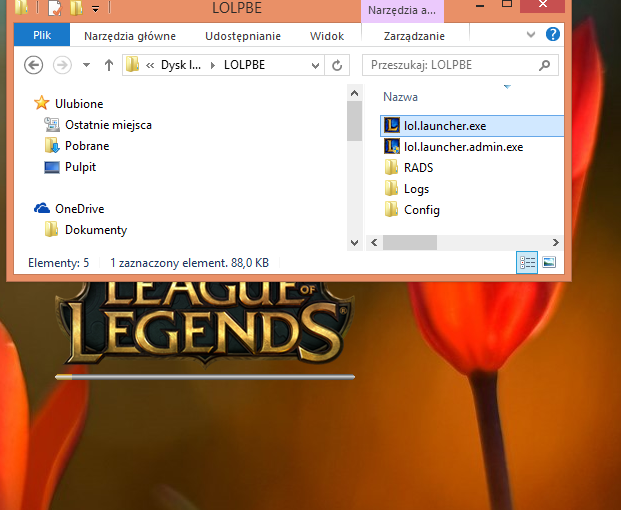This screenshot has width=621, height=510.
Task: Switch to details view icon
Action: [527, 262]
